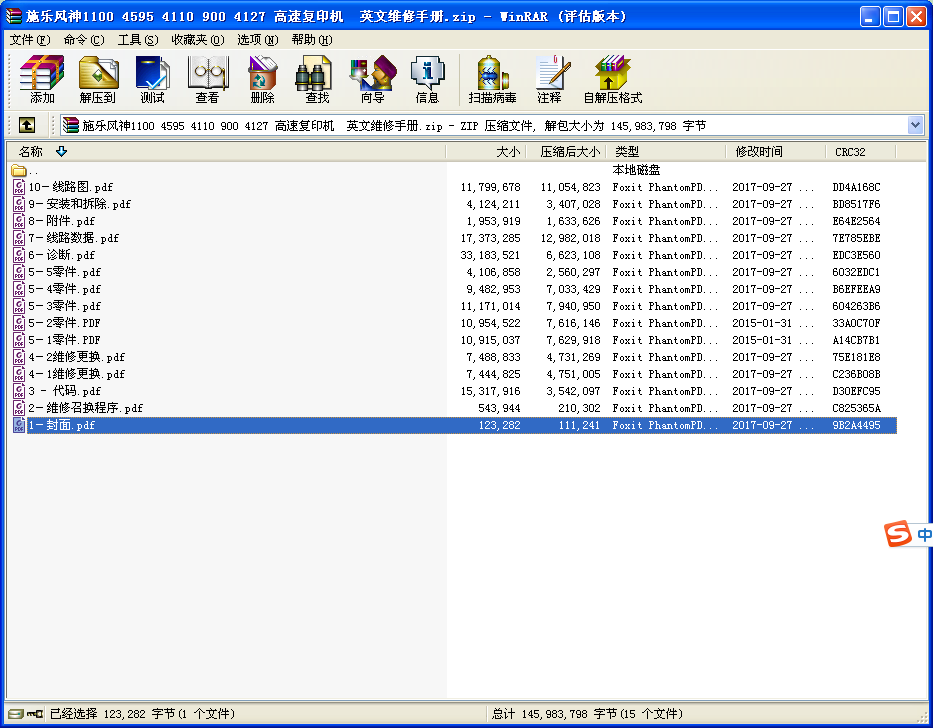Select file 4-2维修更换.pdf
This screenshot has height=728, width=933.
76,357
